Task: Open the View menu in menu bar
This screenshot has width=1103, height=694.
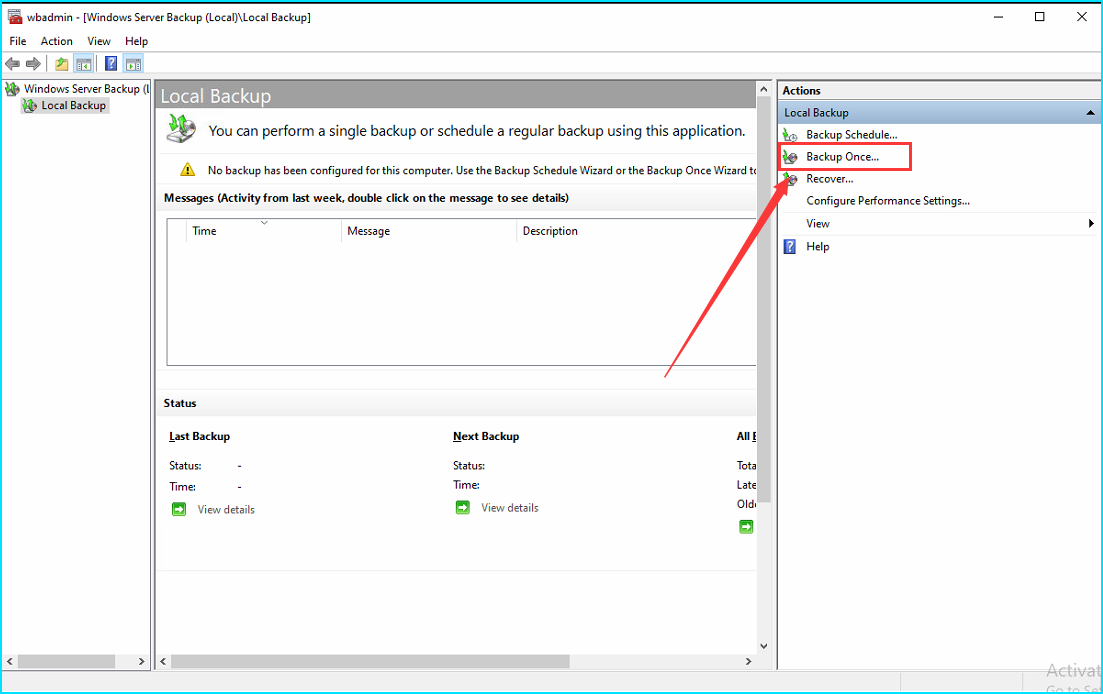Action: (98, 41)
